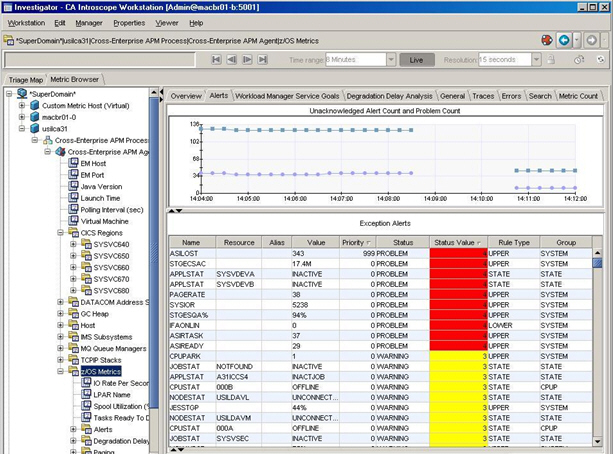
Task: Click the red status cell for ASILOST
Action: [459, 253]
